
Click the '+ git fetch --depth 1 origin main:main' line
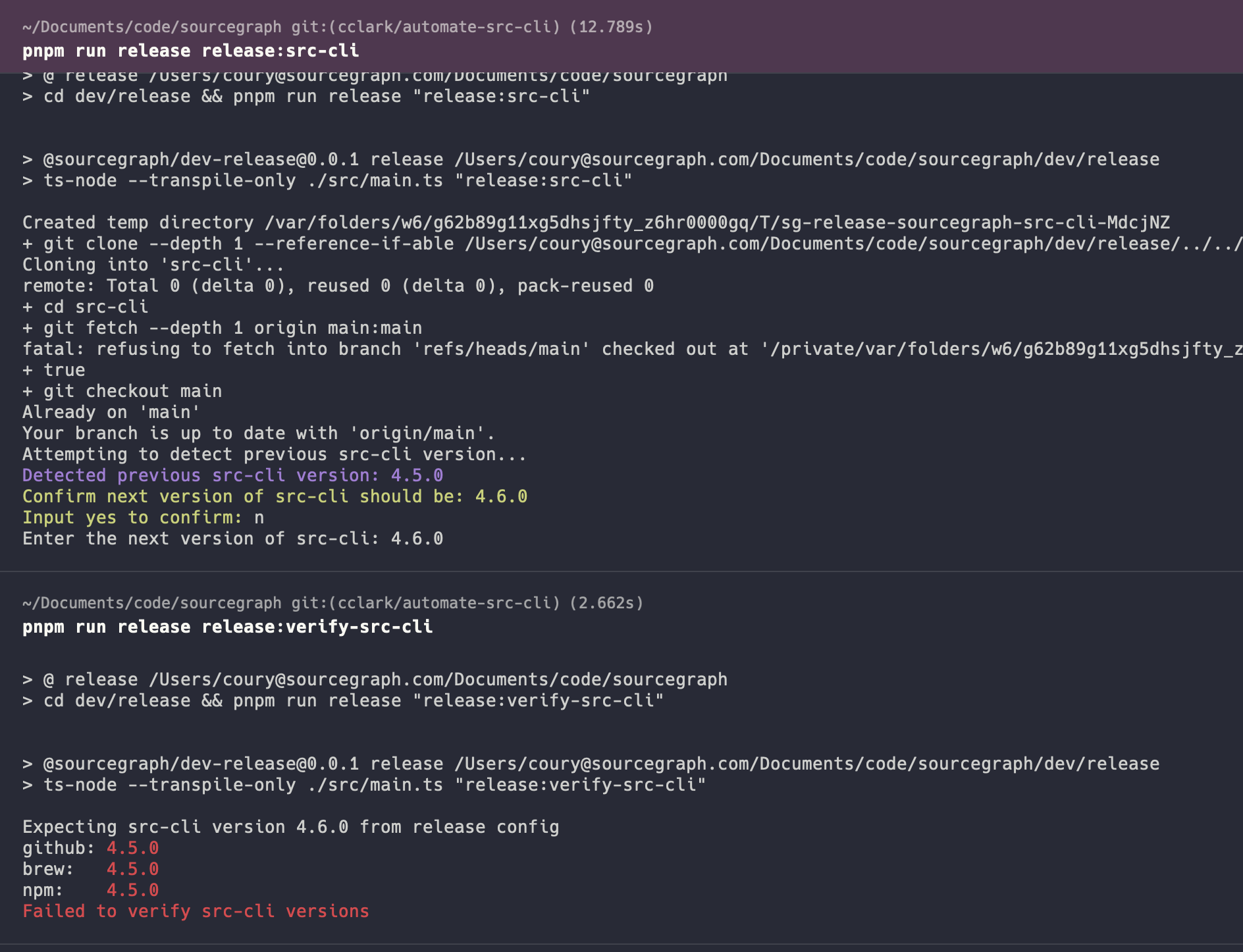[223, 328]
